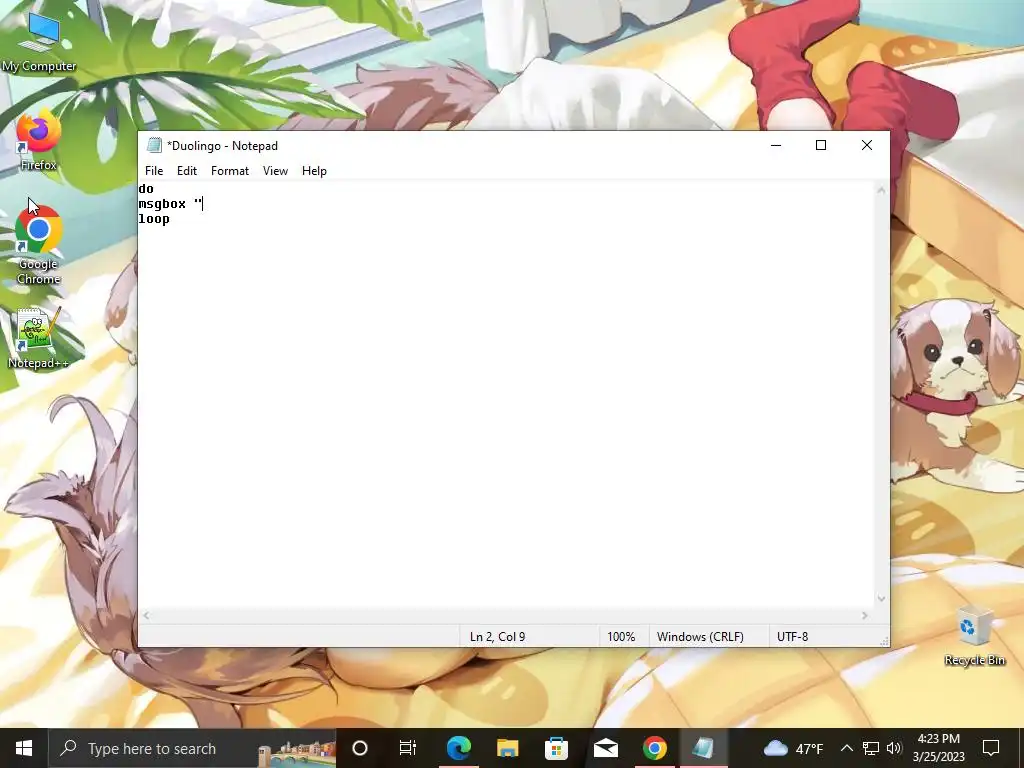
Task: Click the horizontal scroll left arrow
Action: click(x=146, y=615)
